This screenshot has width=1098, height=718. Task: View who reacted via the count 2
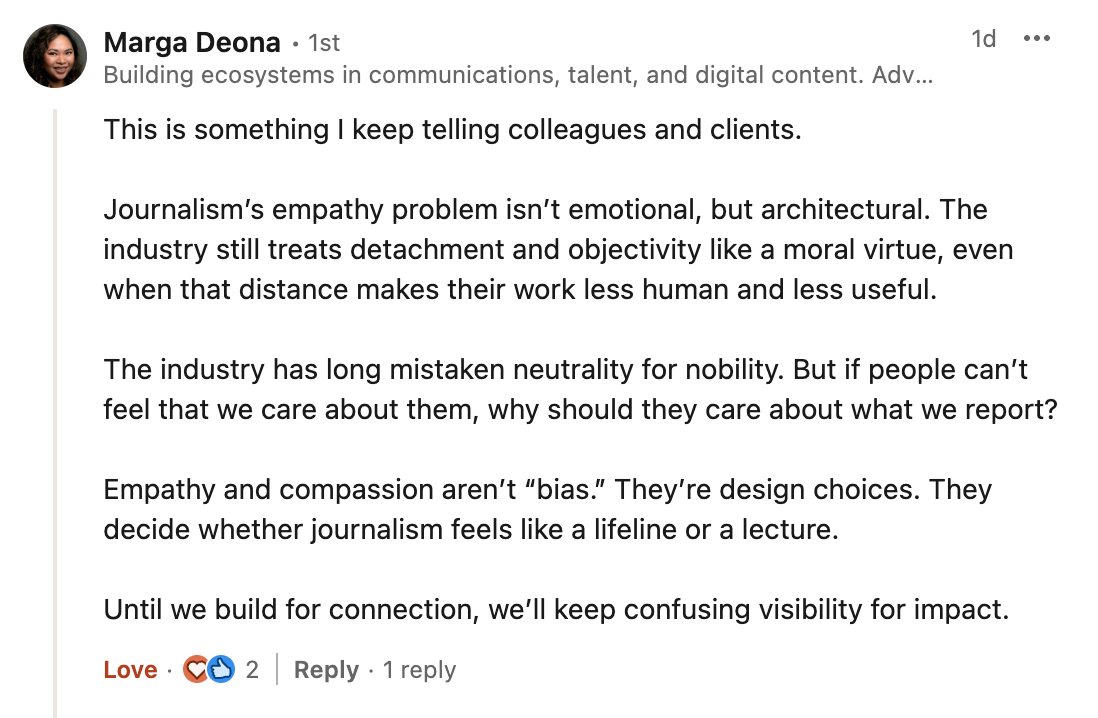(252, 670)
